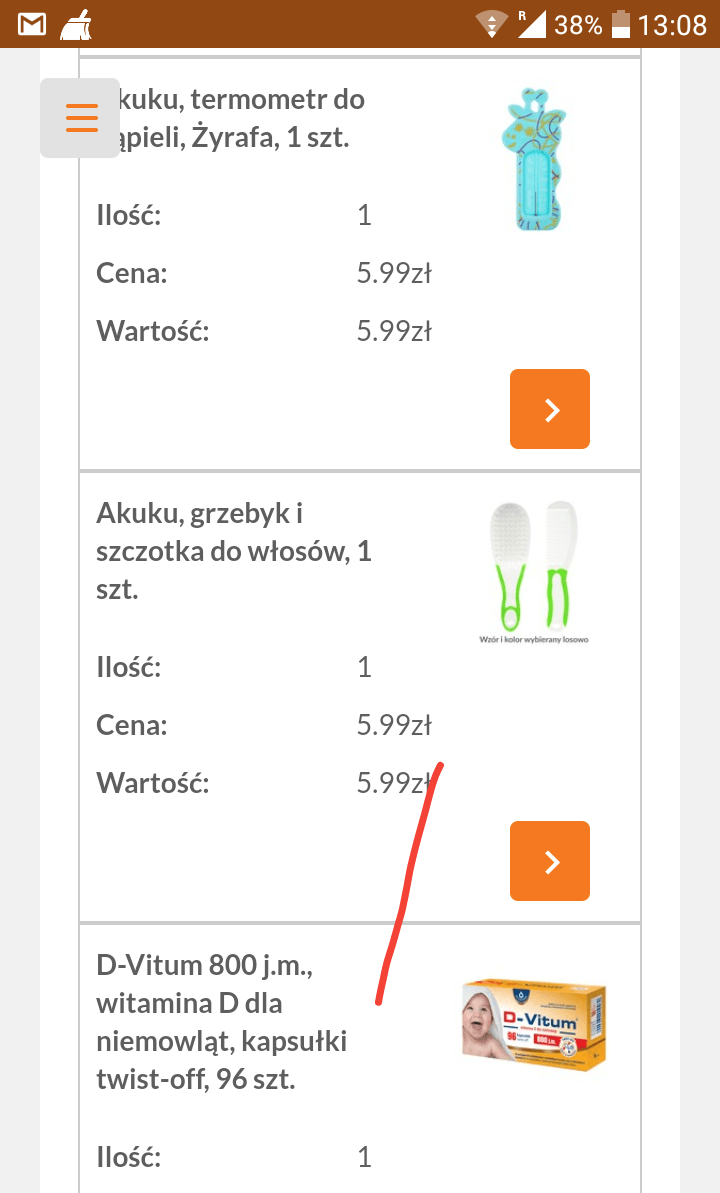Expand details arrow for comb and brush
This screenshot has width=720, height=1193.
(550, 861)
